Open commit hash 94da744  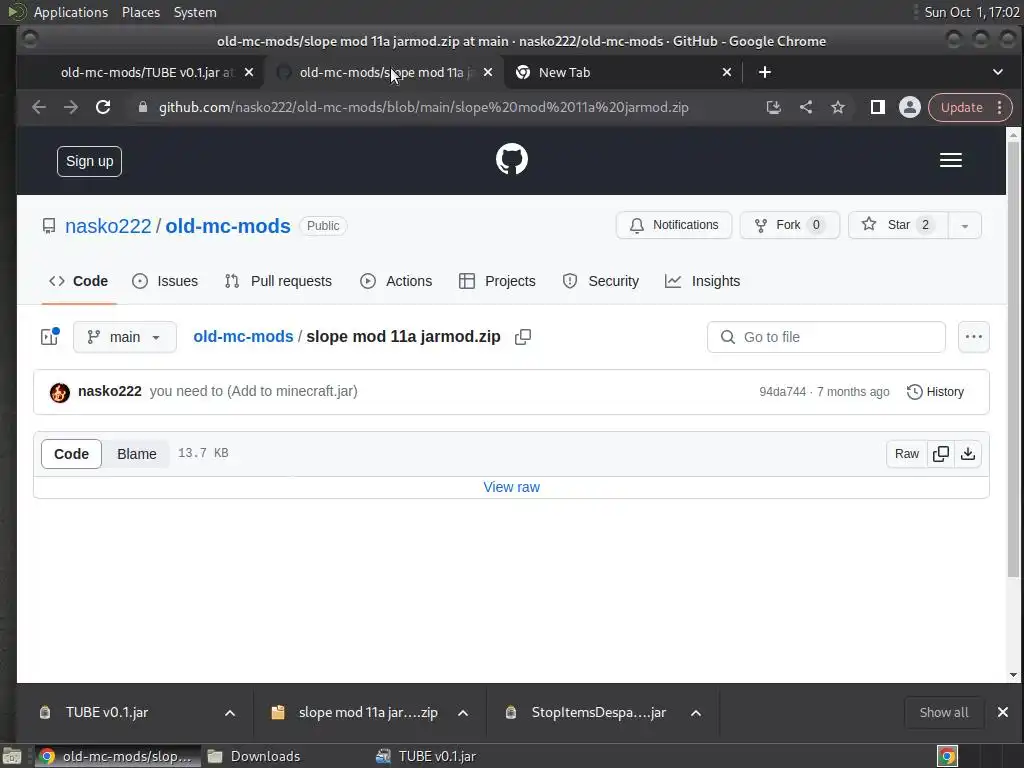coord(782,392)
